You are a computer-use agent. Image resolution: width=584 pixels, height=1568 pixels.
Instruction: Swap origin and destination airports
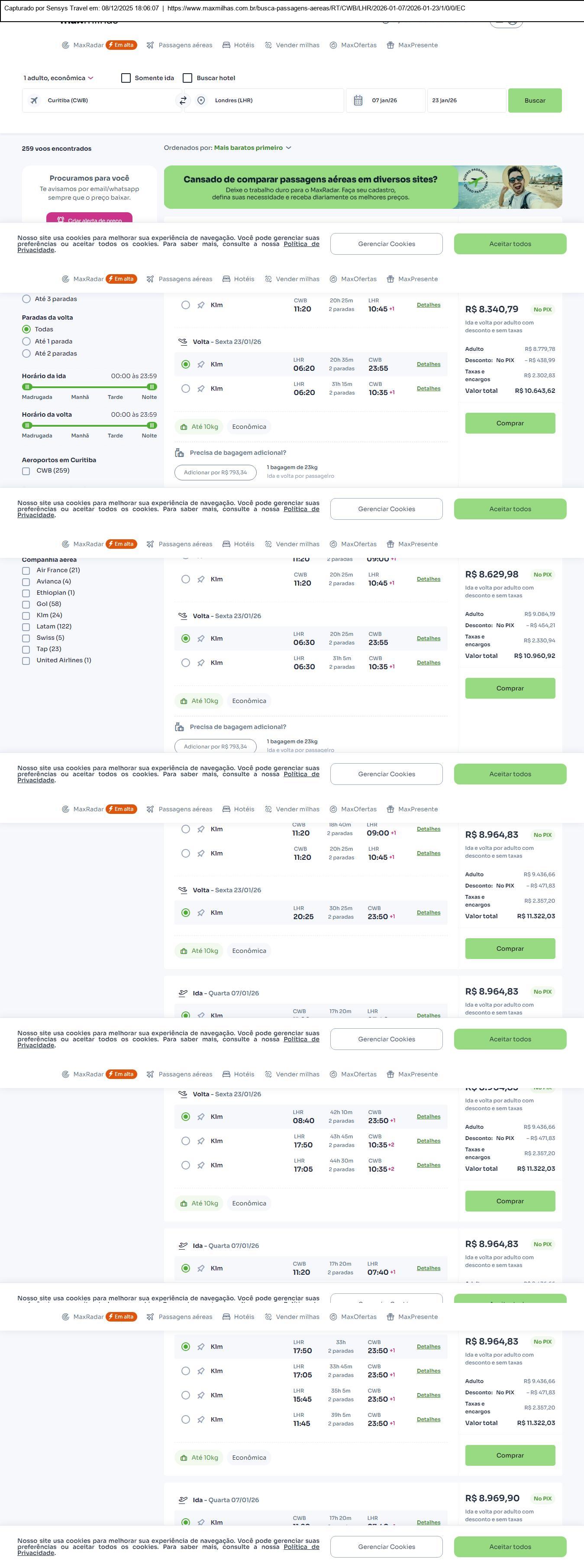pos(183,100)
